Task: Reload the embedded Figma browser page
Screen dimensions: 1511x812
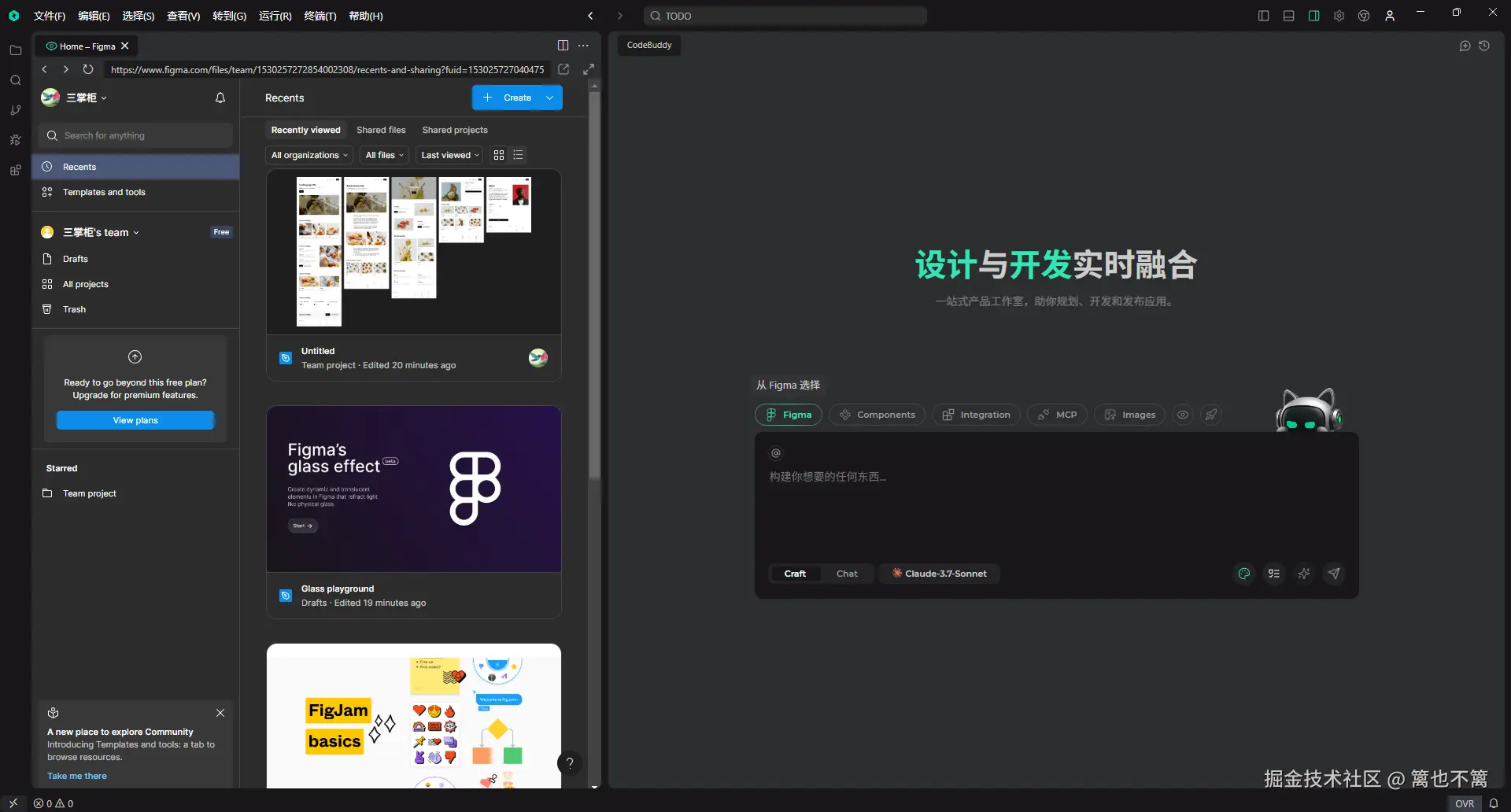Action: (88, 69)
